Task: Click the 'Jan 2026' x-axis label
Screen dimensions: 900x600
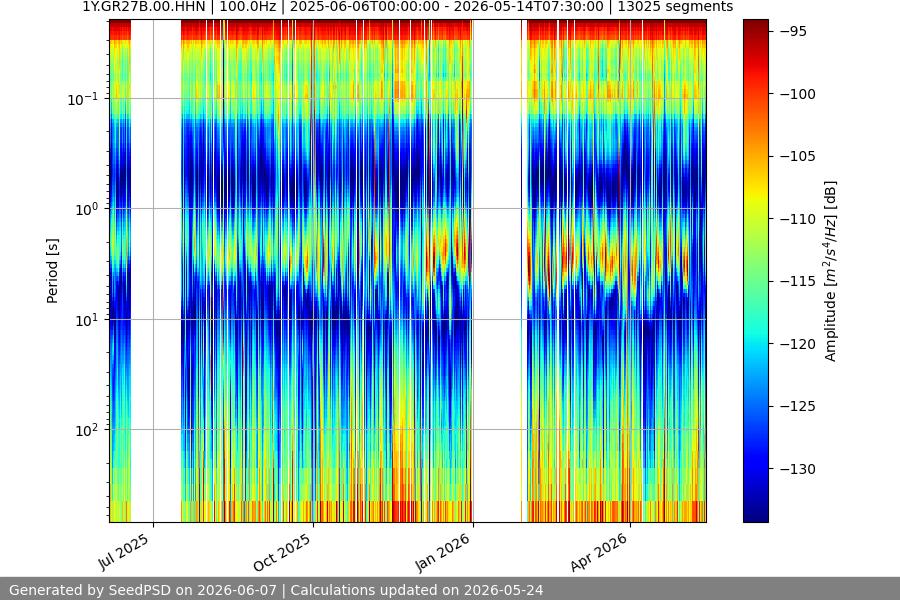Action: click(443, 552)
